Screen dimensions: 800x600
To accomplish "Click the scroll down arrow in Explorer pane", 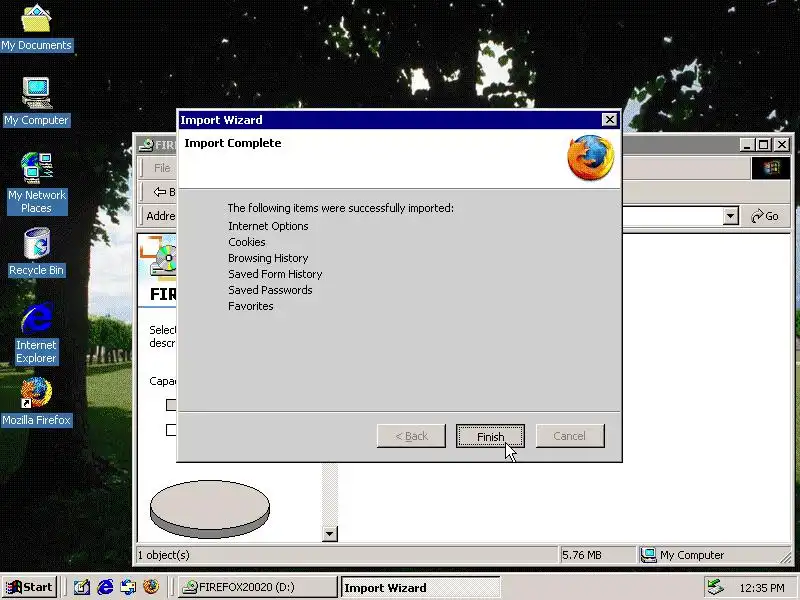I will [330, 534].
